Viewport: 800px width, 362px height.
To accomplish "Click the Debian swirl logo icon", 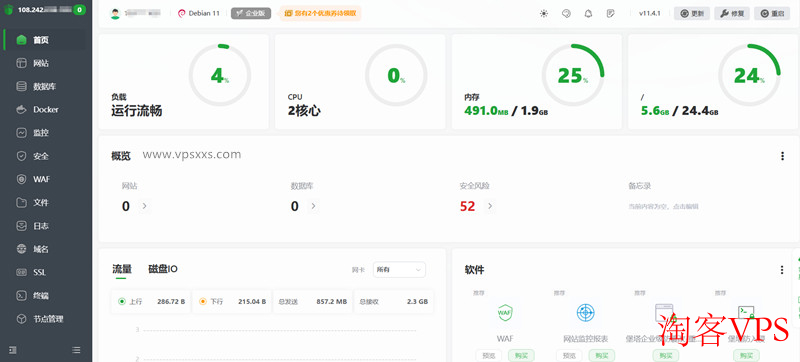I will click(x=181, y=14).
